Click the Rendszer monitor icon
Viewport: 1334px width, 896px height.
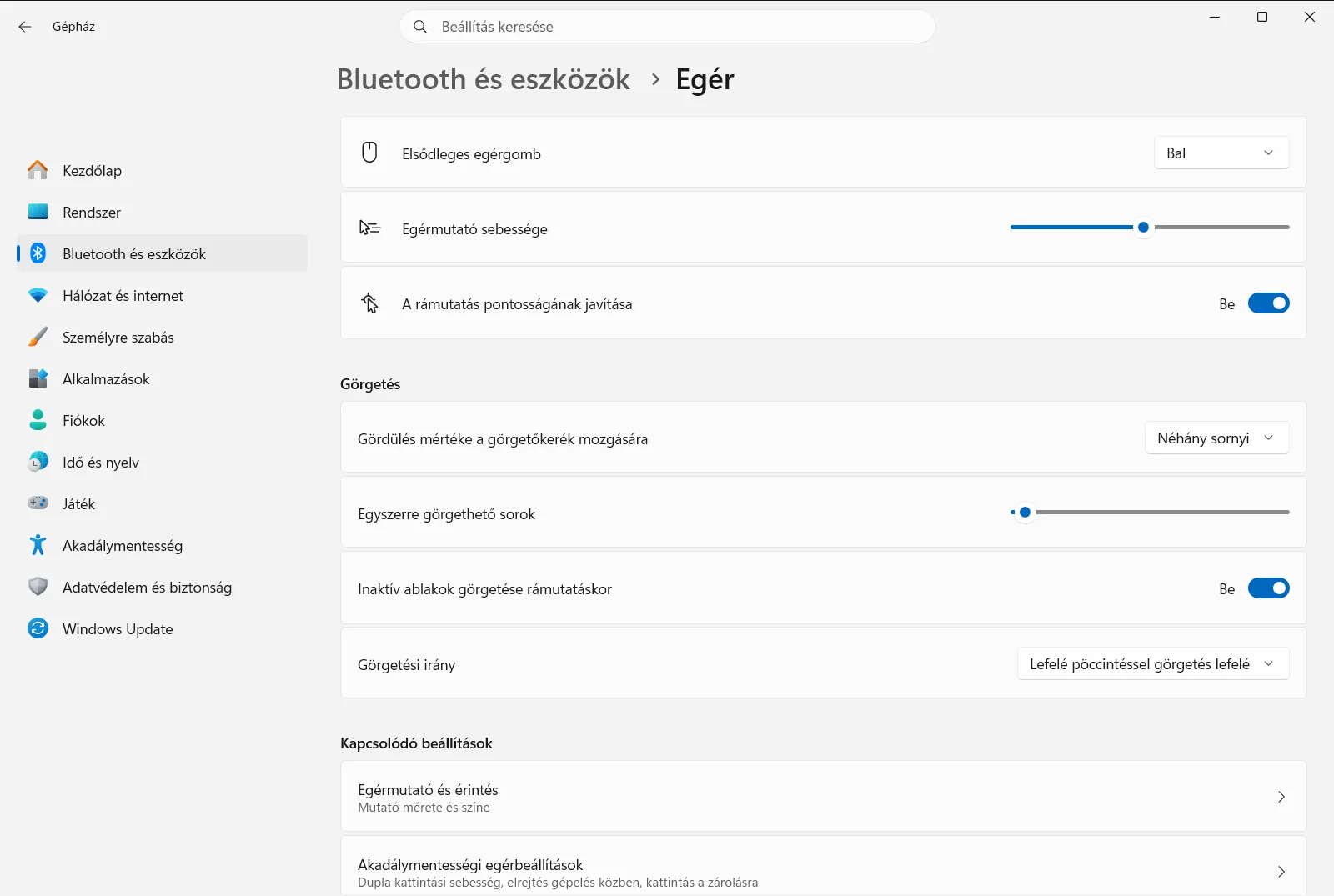click(x=38, y=212)
